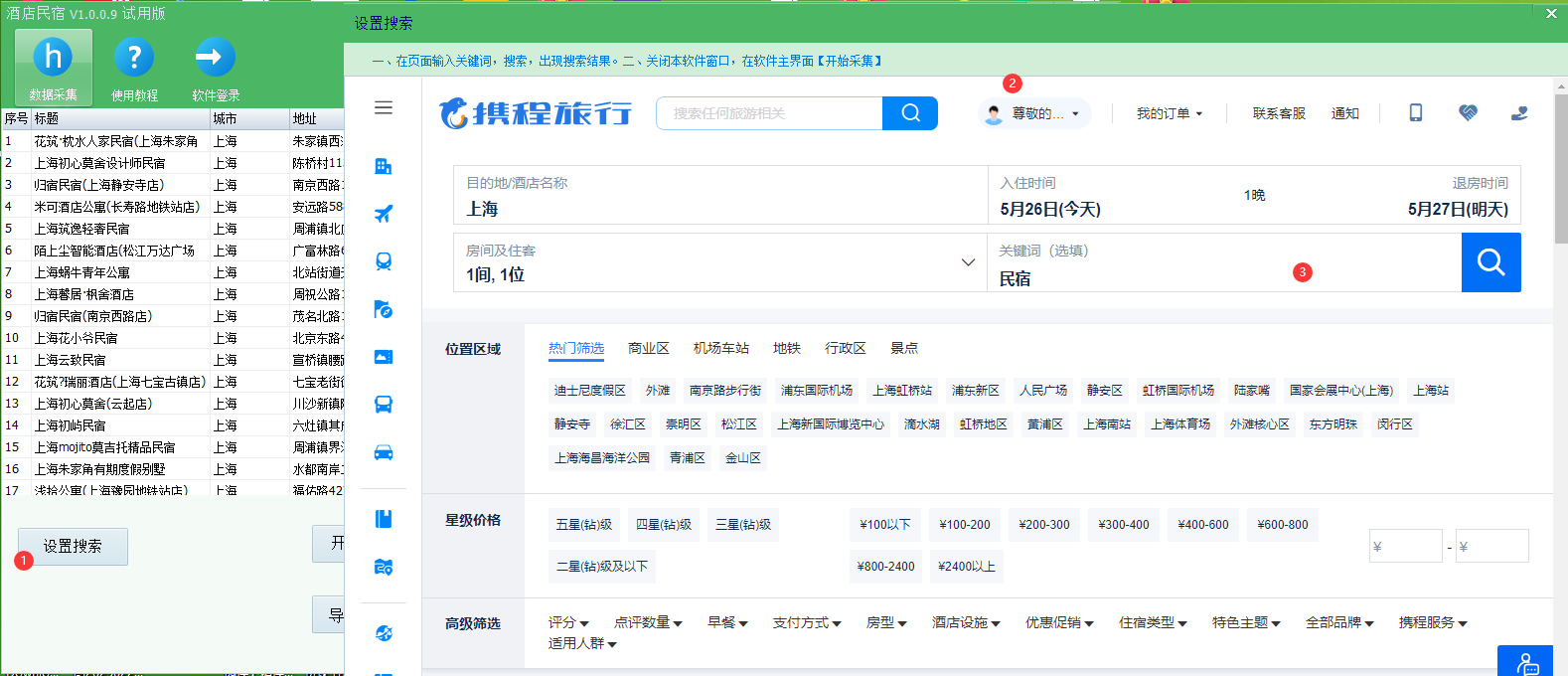Viewport: 1568px width, 676px height.
Task: Select the flight airplane icon in sidebar
Action: tap(384, 214)
